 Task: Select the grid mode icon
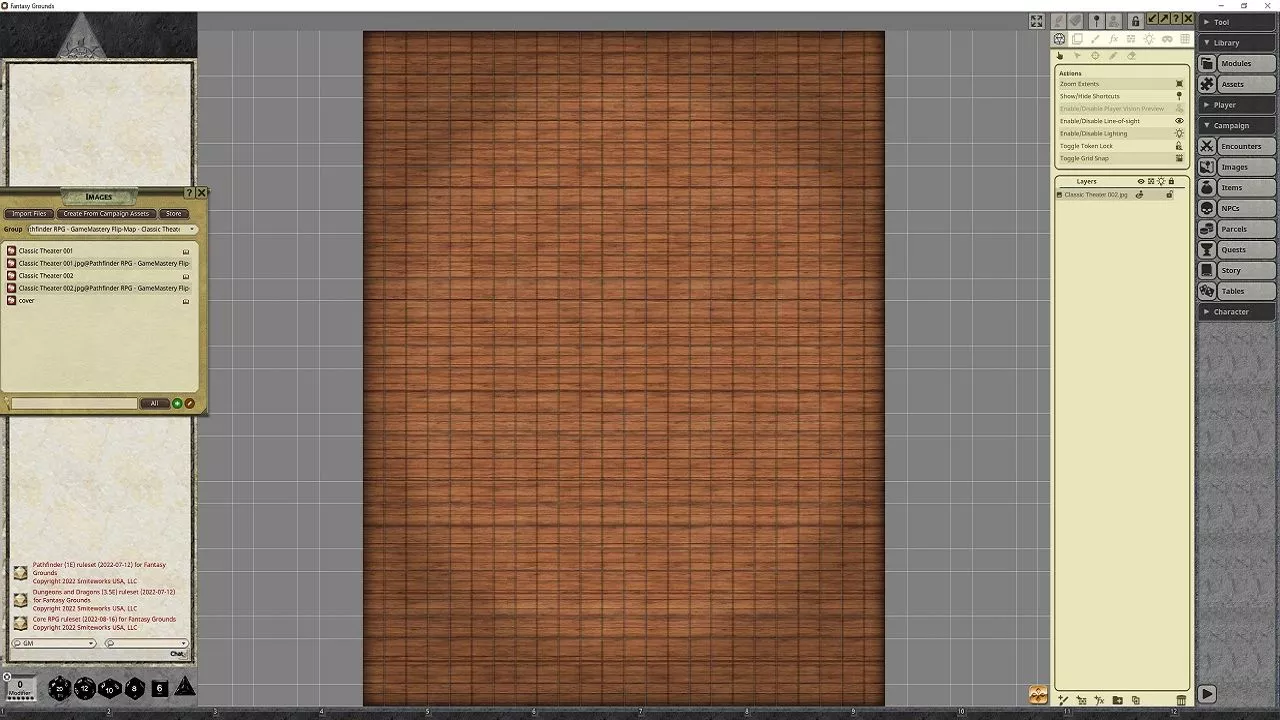1185,39
